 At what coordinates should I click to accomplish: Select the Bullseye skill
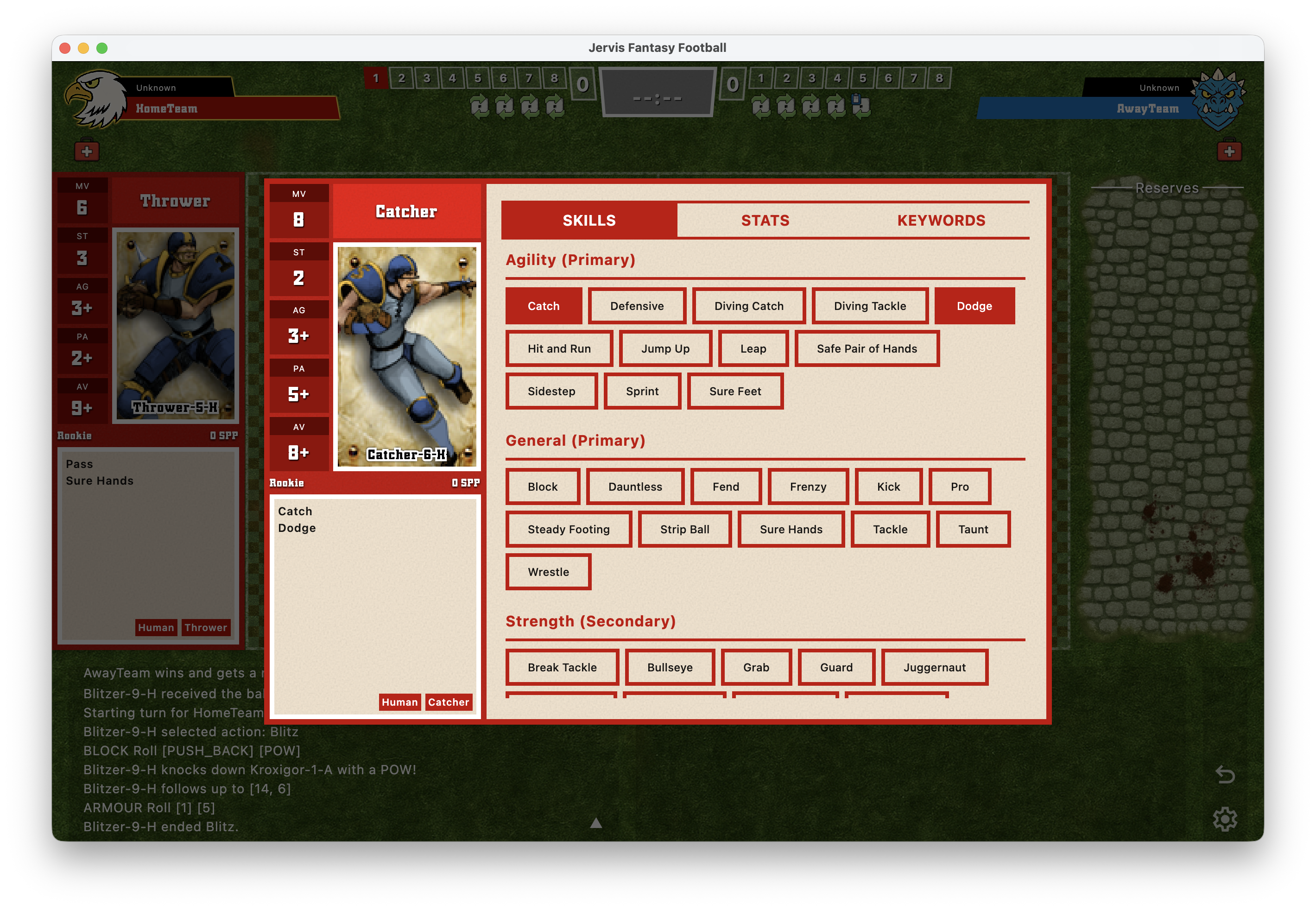pos(670,668)
